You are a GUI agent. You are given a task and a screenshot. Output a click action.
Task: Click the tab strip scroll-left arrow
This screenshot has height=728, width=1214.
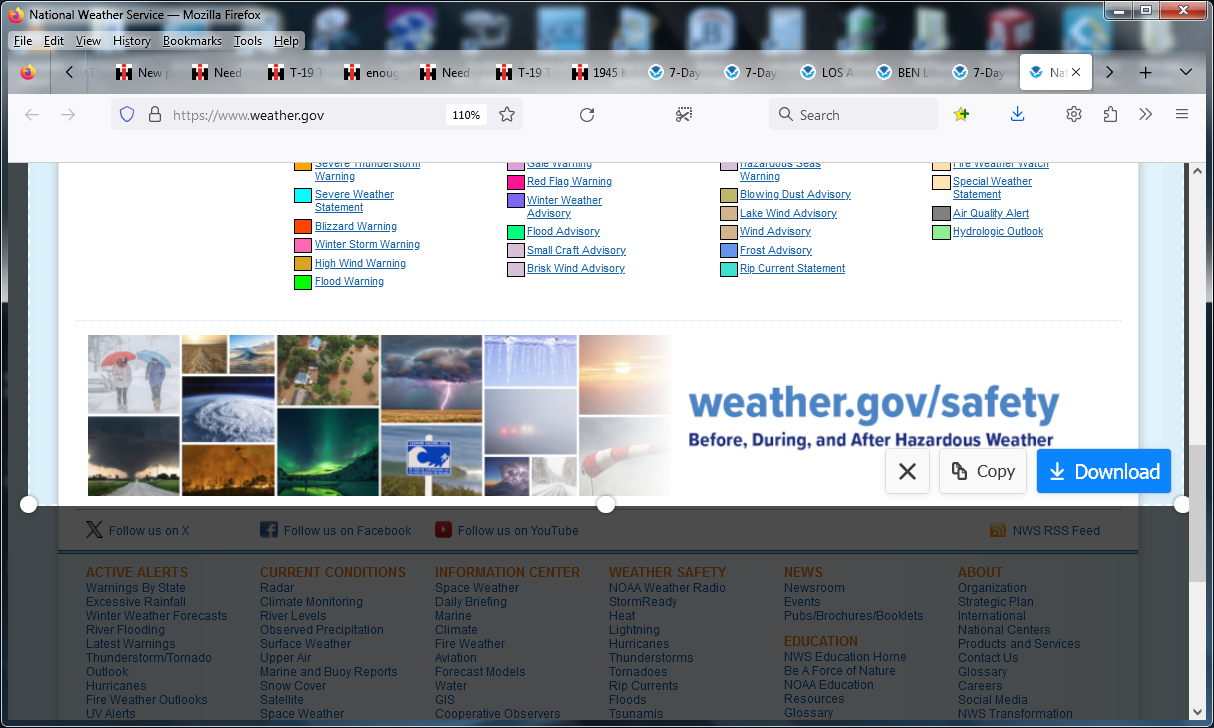69,72
